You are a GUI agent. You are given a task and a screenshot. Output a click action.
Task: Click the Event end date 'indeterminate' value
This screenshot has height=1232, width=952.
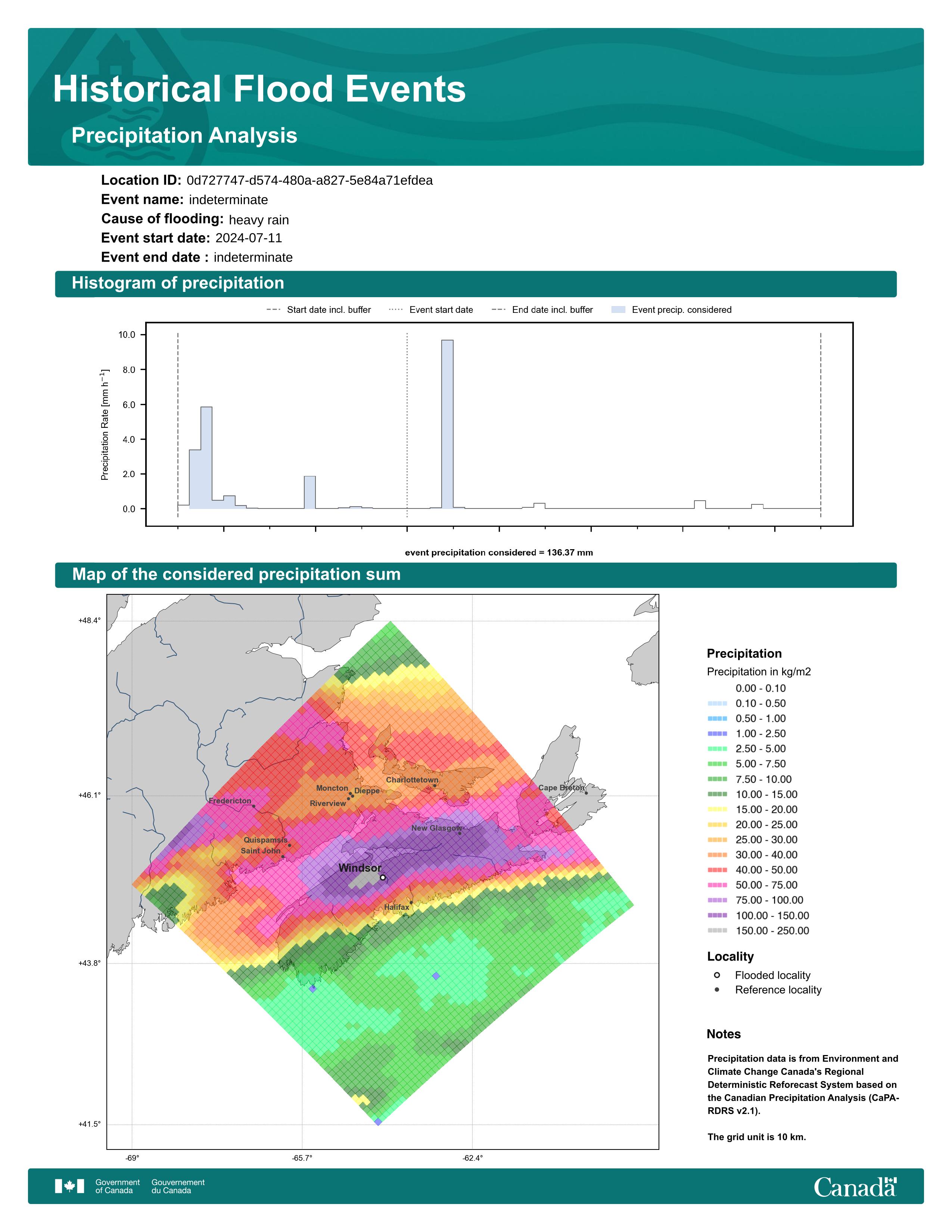pos(253,257)
